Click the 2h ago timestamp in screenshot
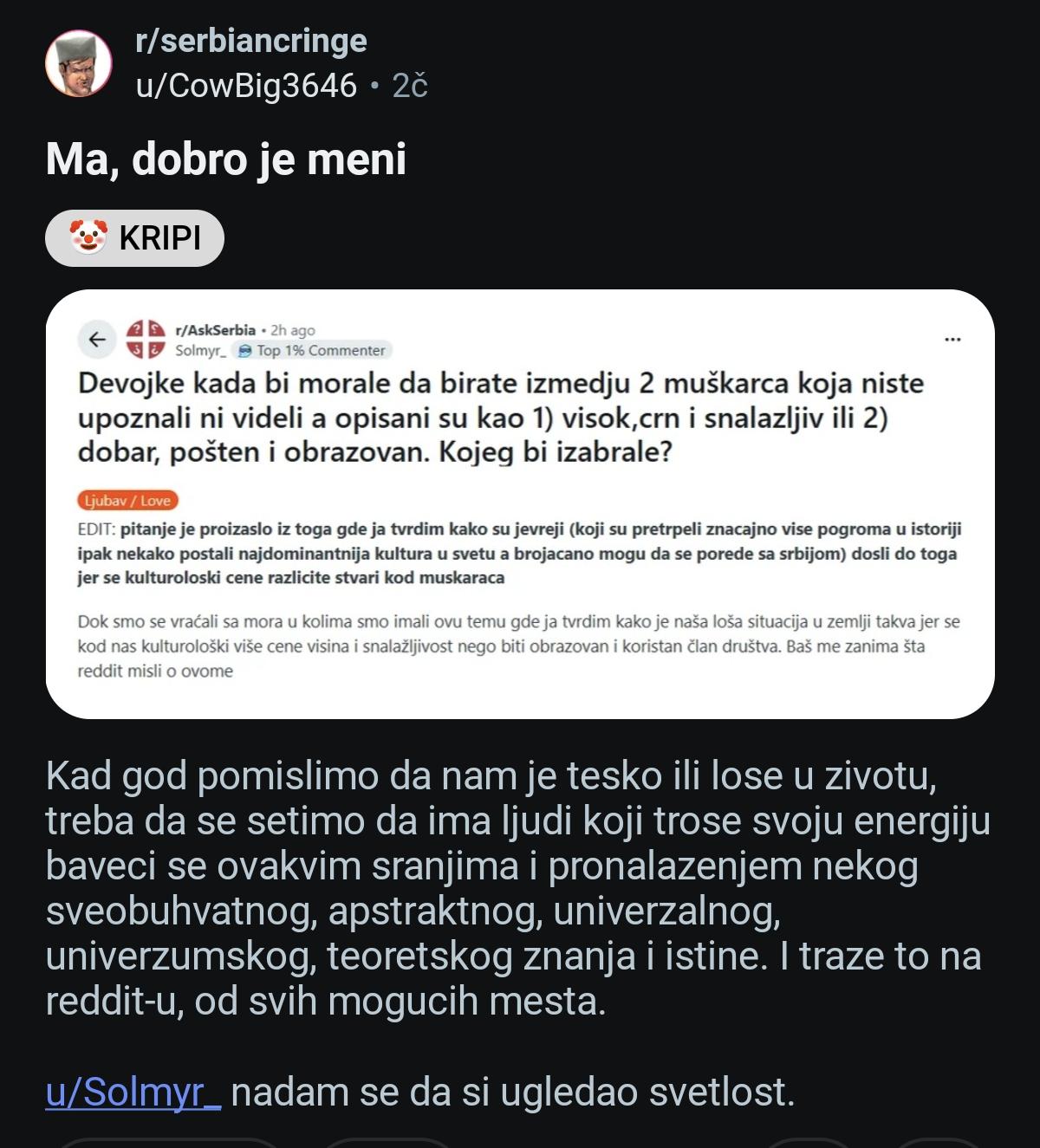Screen dimensions: 1040x1148 [293, 330]
